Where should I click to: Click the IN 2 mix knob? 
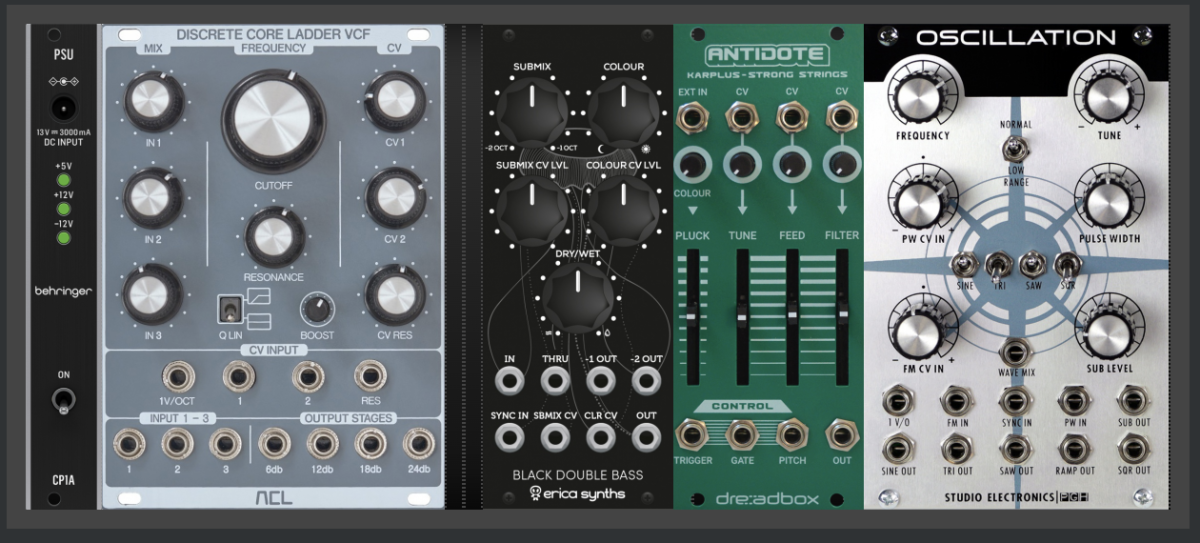(x=153, y=199)
